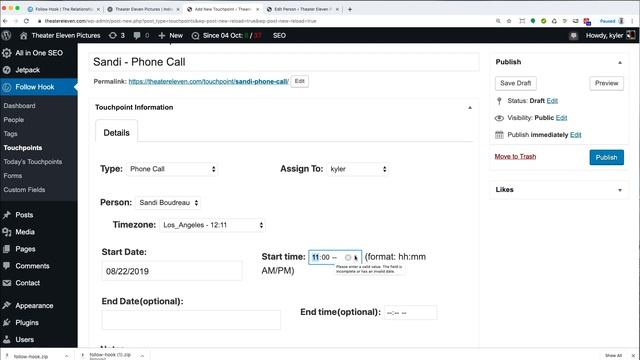The width and height of the screenshot is (640, 360).
Task: Expand the Likes panel
Action: (x=620, y=190)
